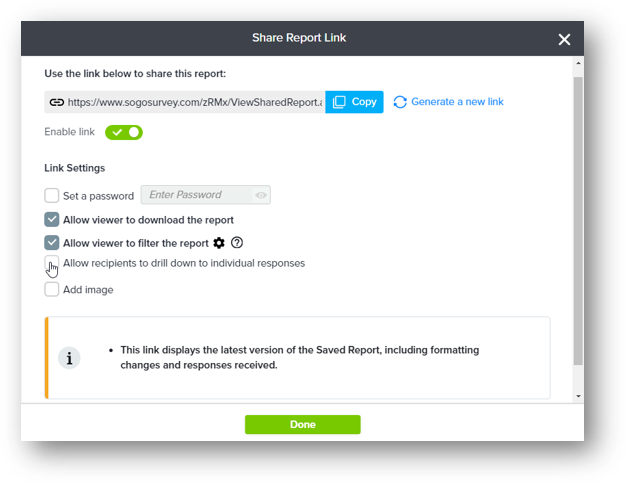626x483 pixels.
Task: Open filter settings gear icon
Action: click(219, 243)
